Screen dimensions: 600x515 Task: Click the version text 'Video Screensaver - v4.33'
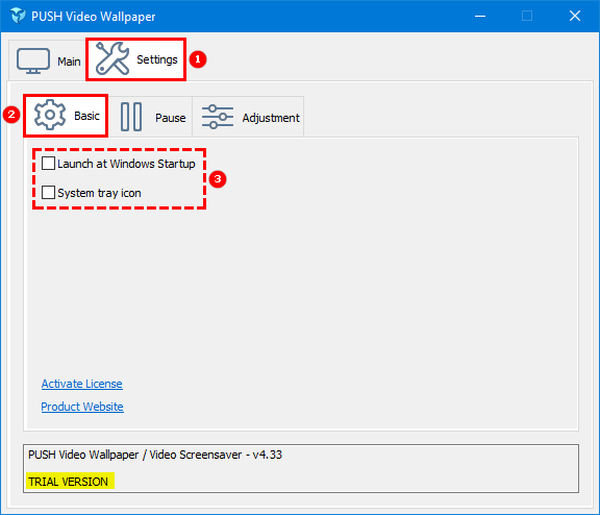[x=216, y=455]
